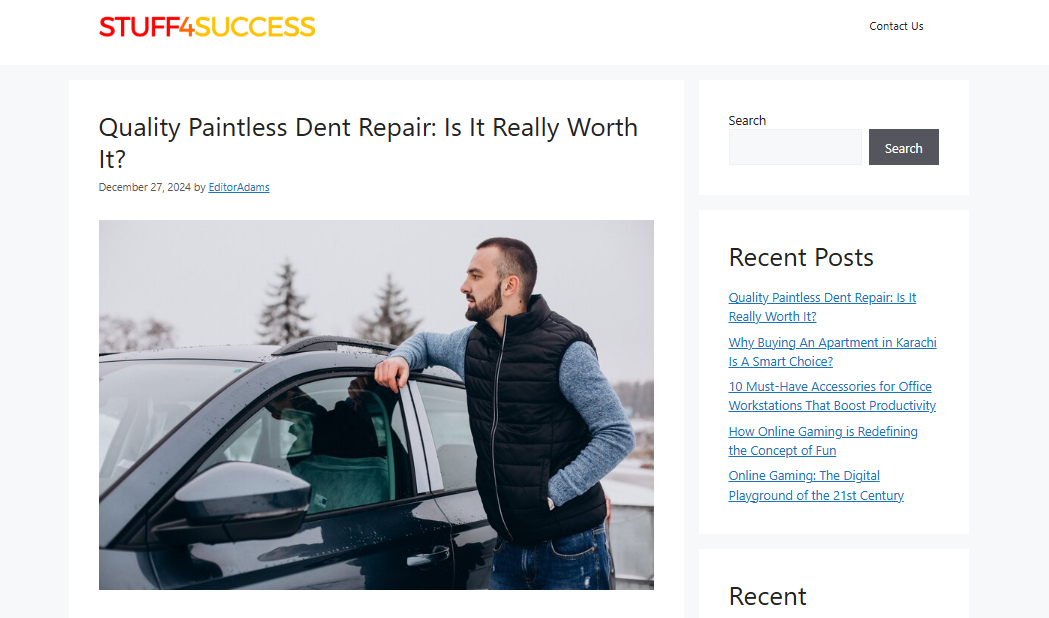Click the main article title heading

click(368, 142)
